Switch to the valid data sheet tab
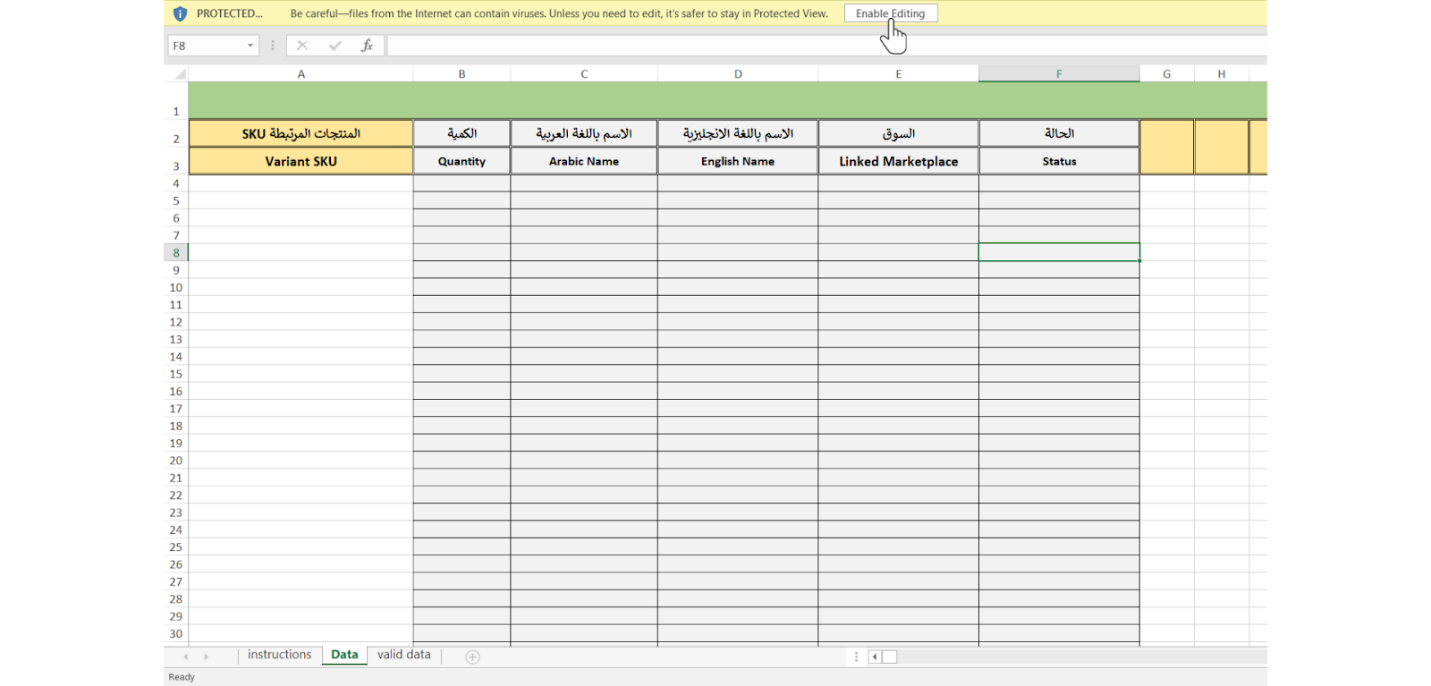The width and height of the screenshot is (1431, 686). click(x=404, y=655)
